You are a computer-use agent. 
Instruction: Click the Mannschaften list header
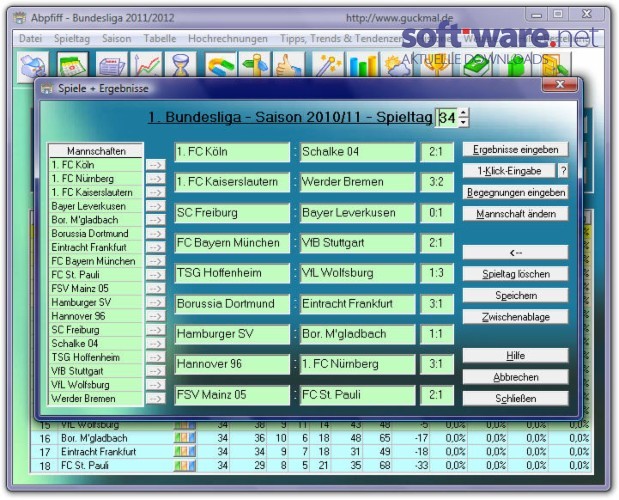96,151
